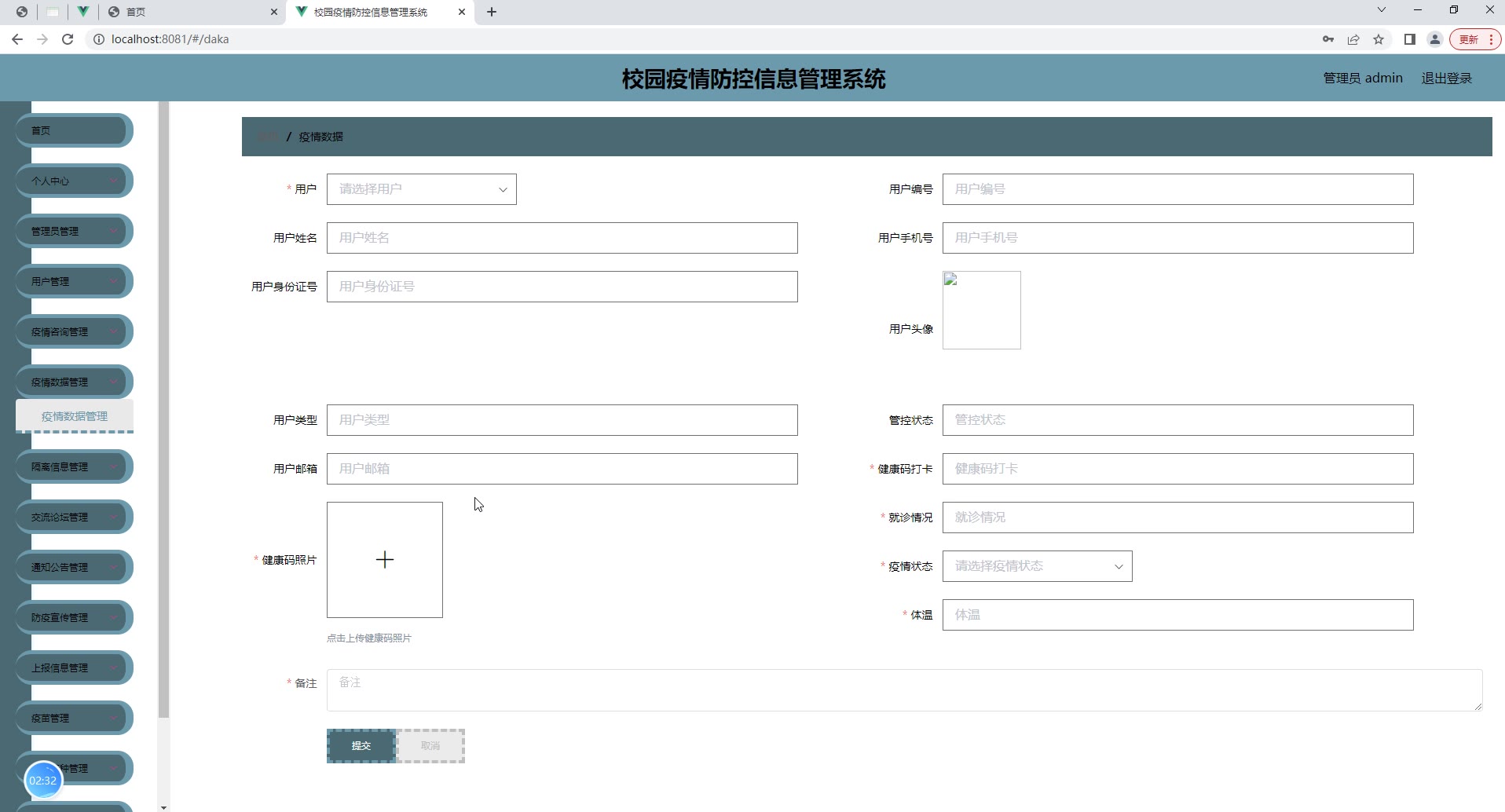
Task: Open the user profile avatar icon
Action: click(x=1434, y=39)
